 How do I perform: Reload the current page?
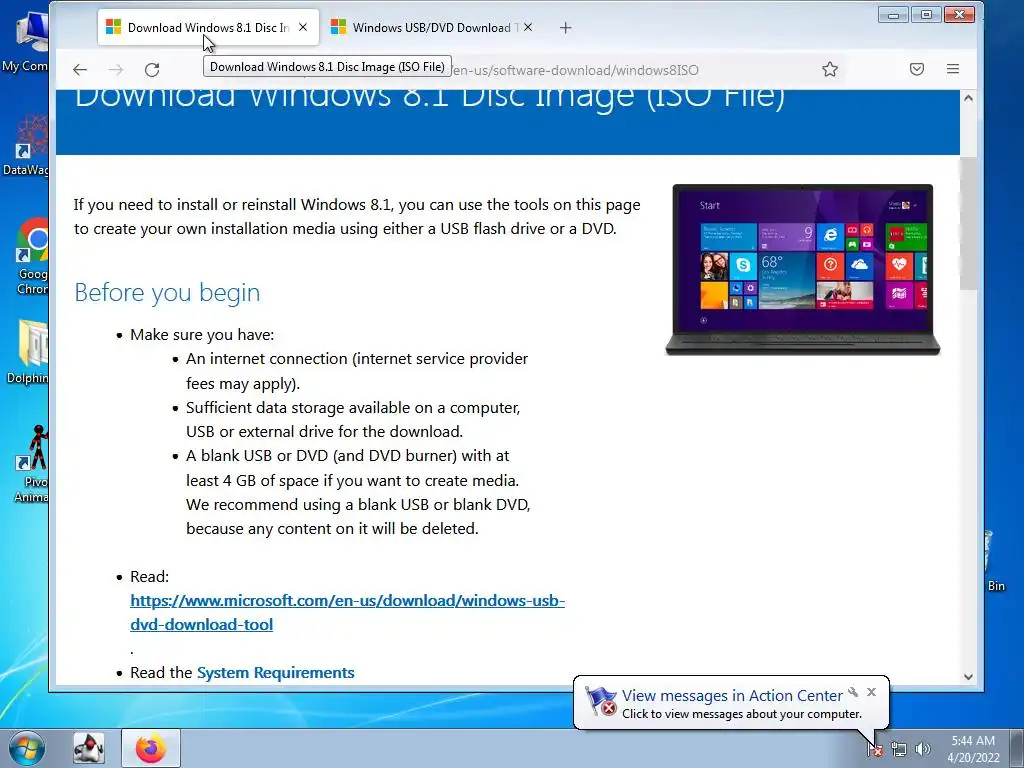point(152,70)
